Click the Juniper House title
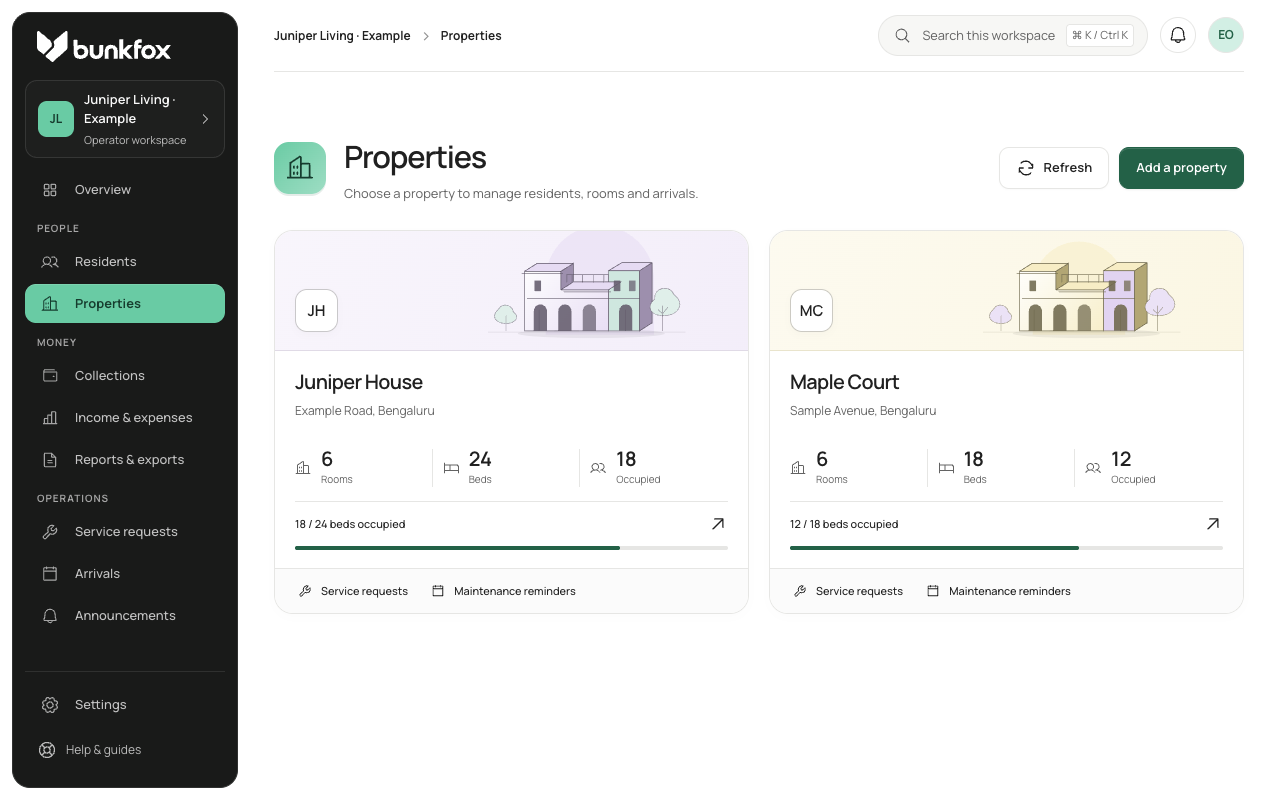1280x800 pixels. (x=359, y=382)
